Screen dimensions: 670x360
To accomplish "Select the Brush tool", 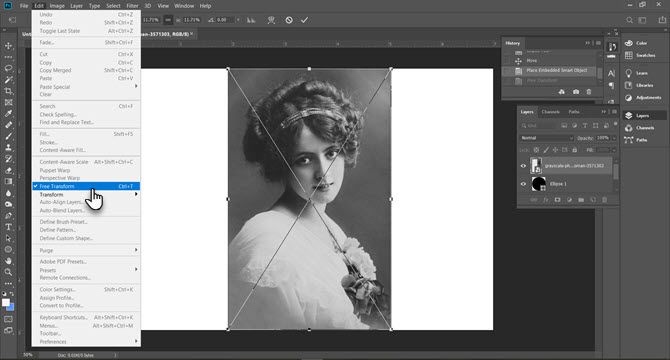I will point(8,136).
